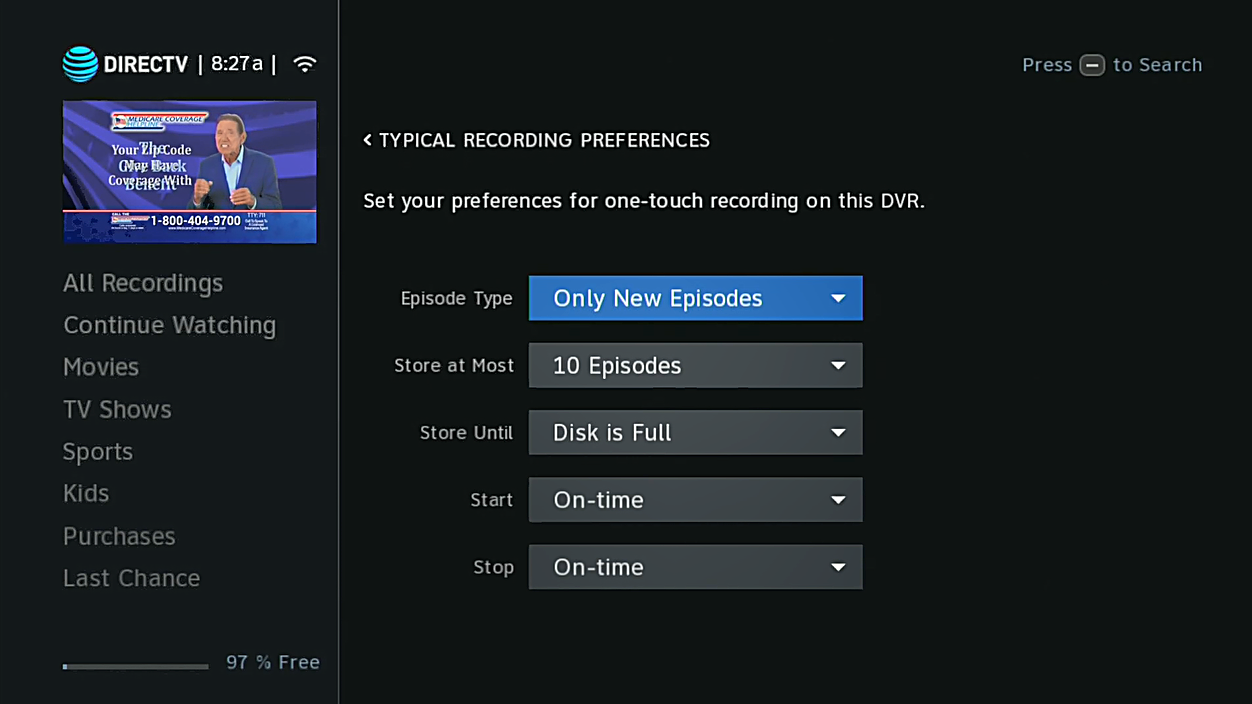Click the Wi-Fi signal strength icon
The image size is (1252, 704).
coord(305,63)
